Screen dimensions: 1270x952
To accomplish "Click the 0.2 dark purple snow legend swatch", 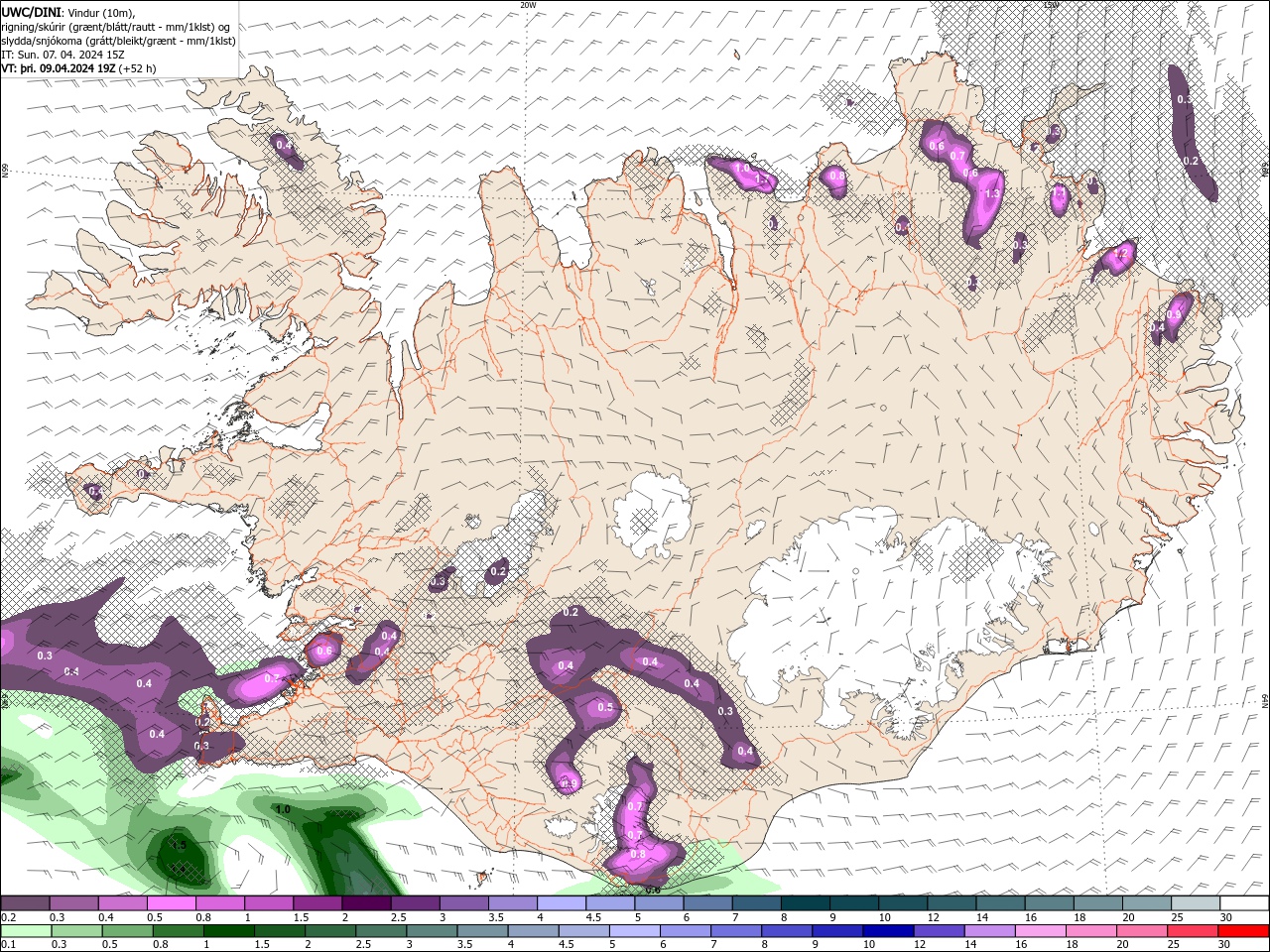I will (x=25, y=902).
